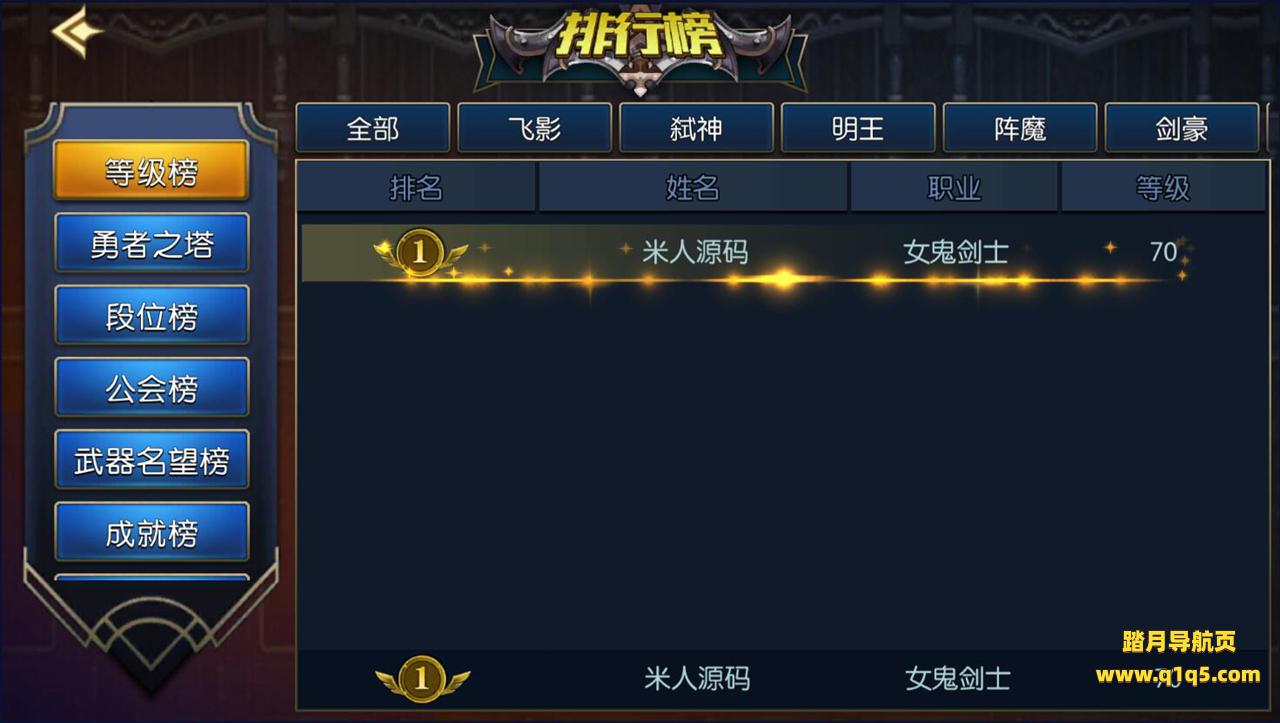Open the 成就榜 achievements ranking

click(151, 532)
